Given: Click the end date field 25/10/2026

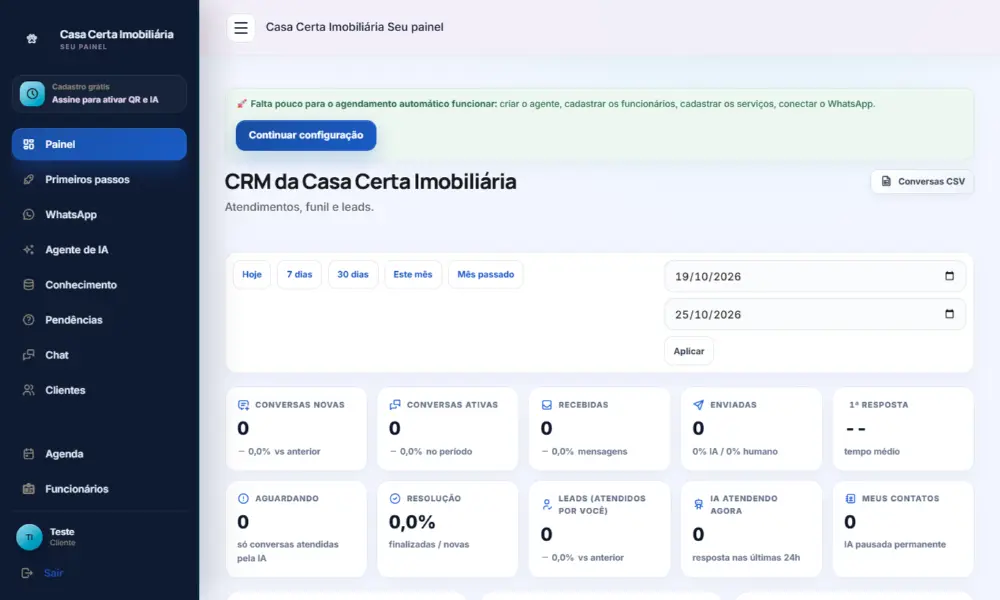Looking at the screenshot, I should (815, 314).
